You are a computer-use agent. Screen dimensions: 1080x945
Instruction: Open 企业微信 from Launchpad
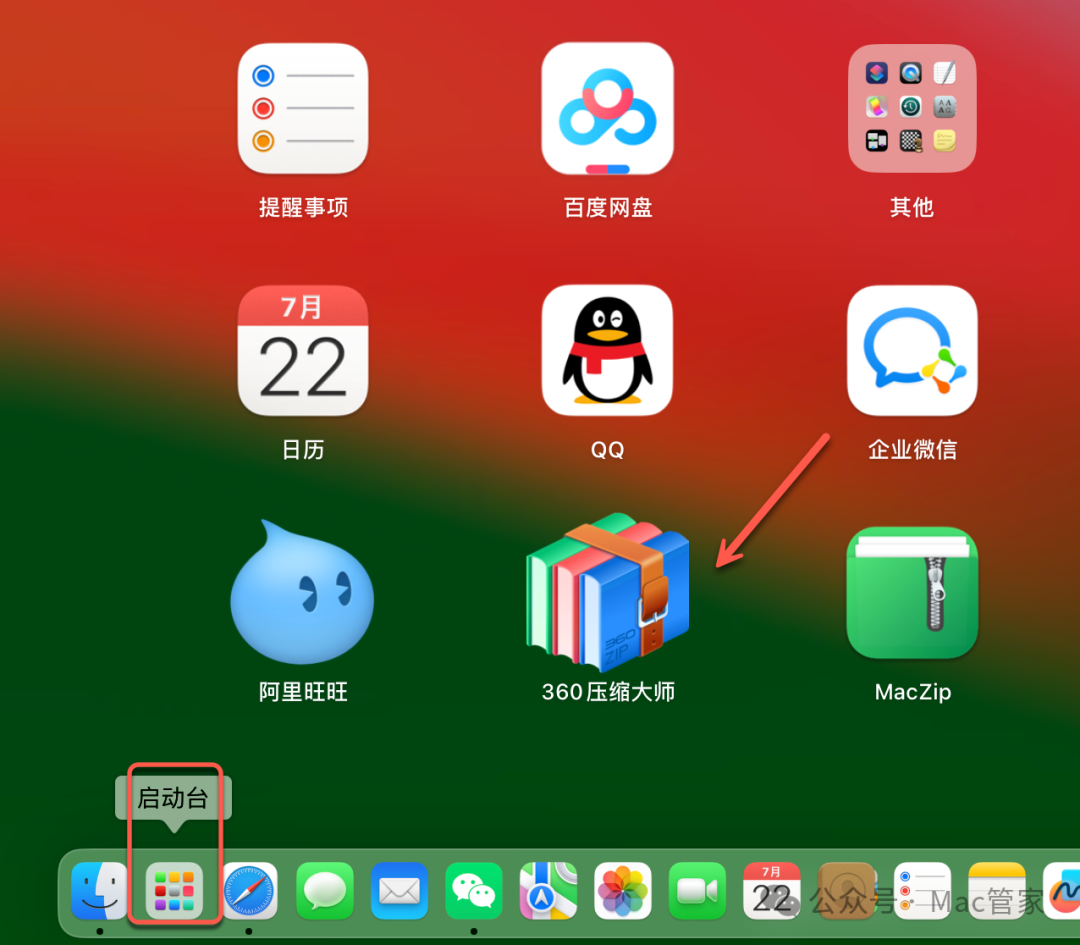coord(912,351)
